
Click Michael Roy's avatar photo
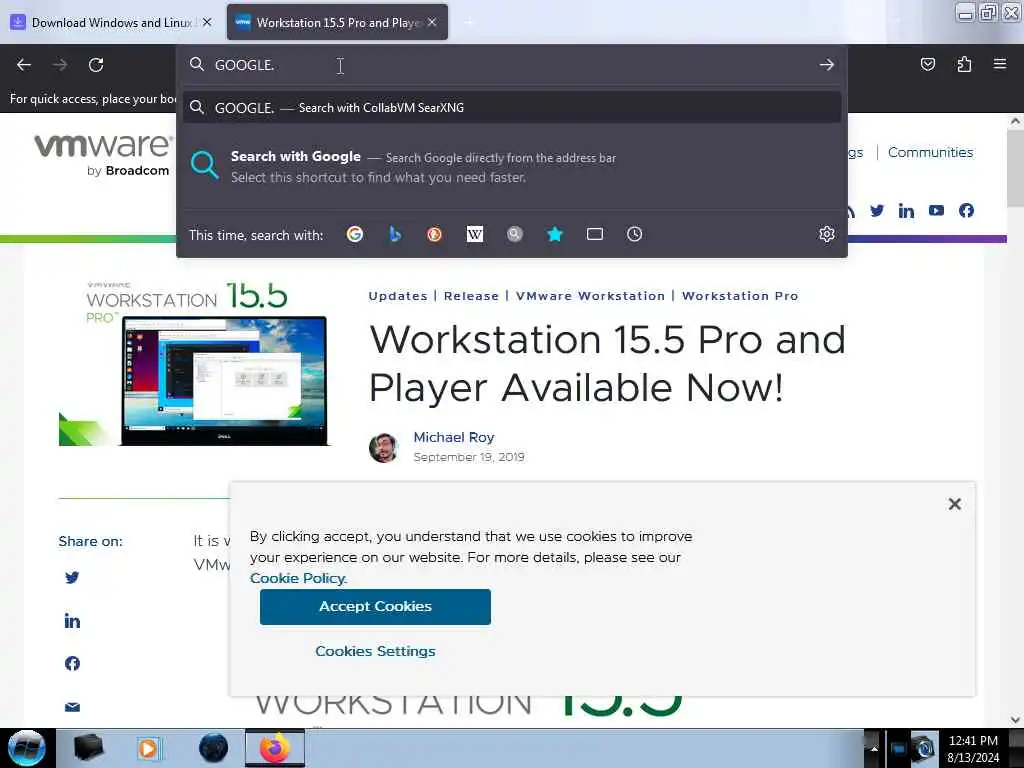click(x=384, y=448)
